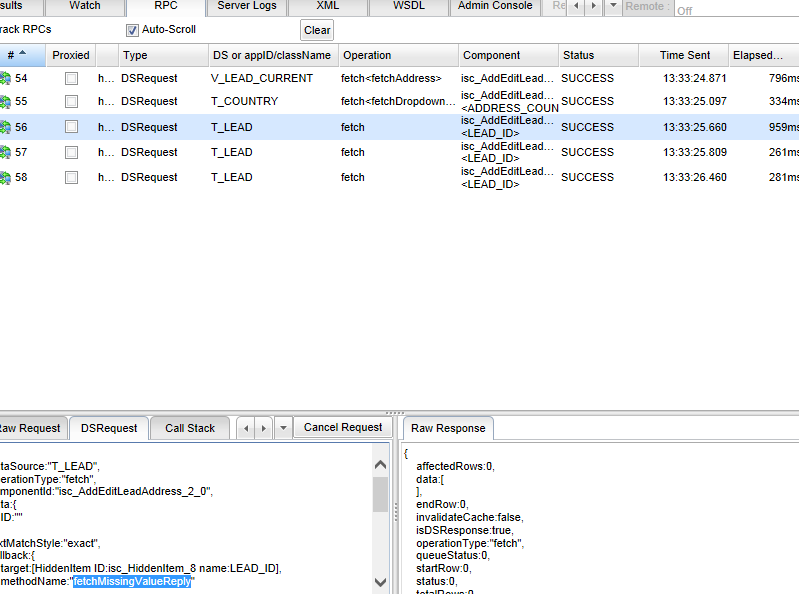Open the request tab picker dropdown
799x594 pixels.
284,428
